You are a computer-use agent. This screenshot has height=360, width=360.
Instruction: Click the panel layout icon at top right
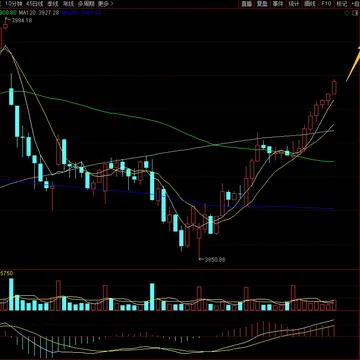click(355, 13)
